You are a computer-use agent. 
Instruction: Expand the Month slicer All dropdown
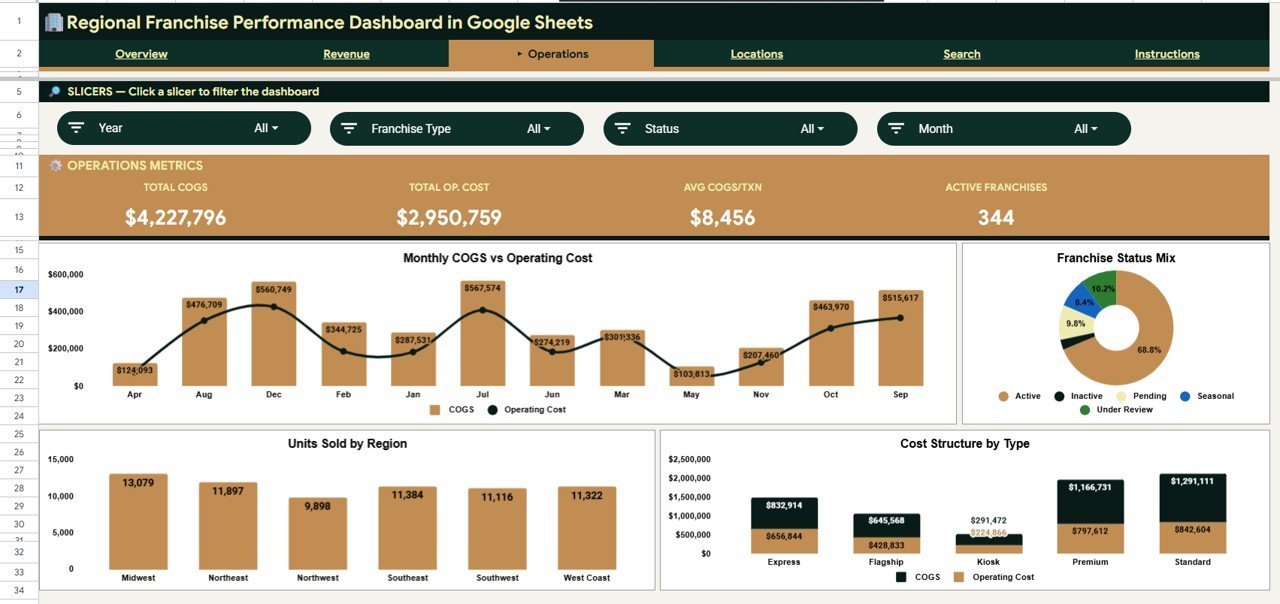click(1086, 128)
